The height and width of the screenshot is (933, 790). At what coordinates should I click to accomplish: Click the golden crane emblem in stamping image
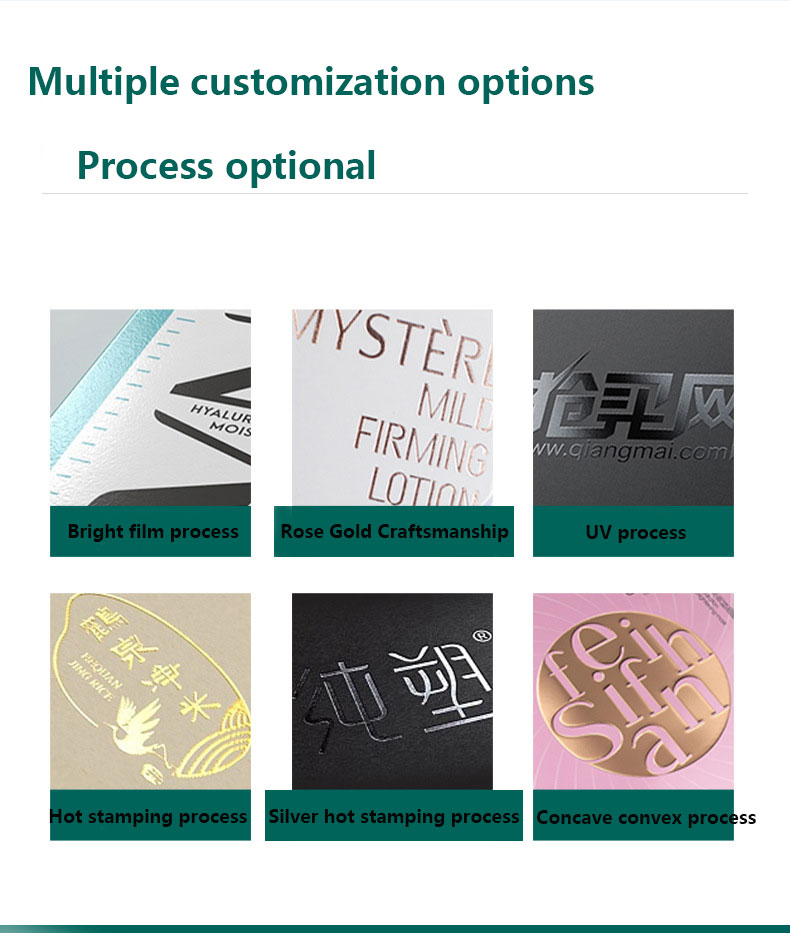tap(134, 729)
